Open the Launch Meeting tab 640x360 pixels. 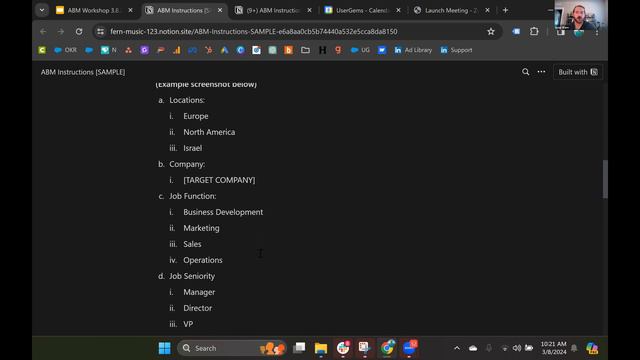pyautogui.click(x=451, y=10)
